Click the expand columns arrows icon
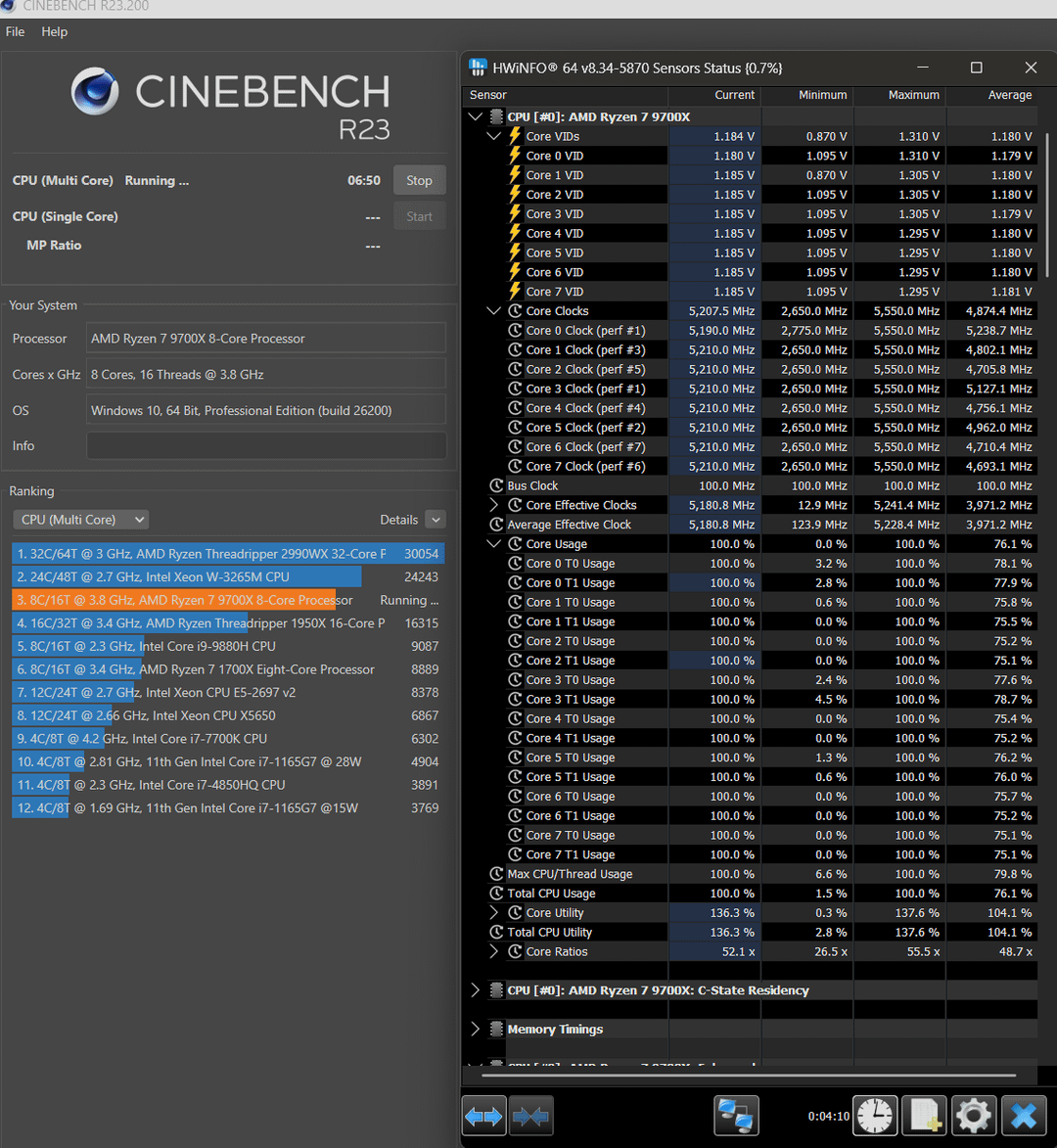 [x=483, y=1116]
